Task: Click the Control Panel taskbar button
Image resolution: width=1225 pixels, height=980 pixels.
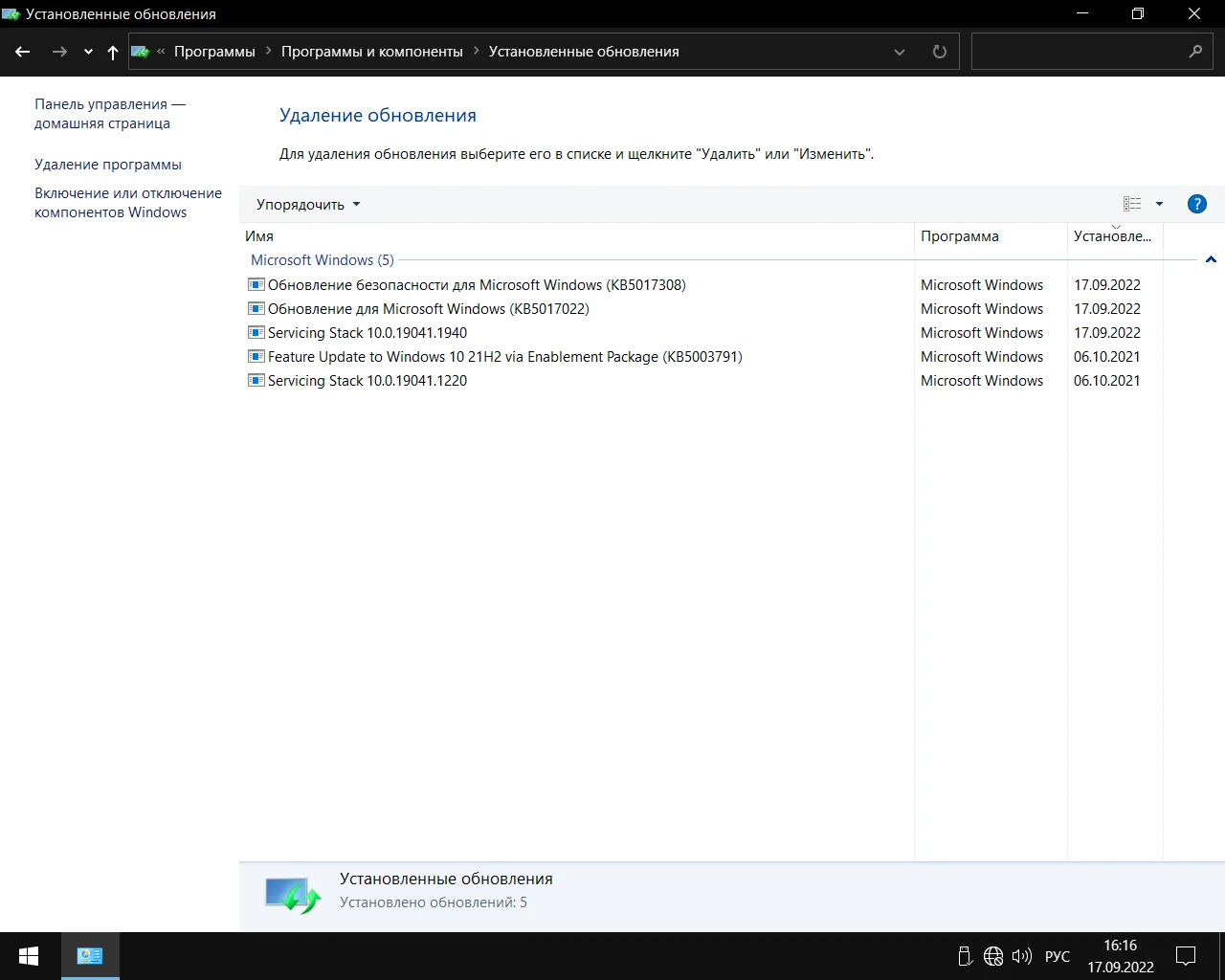Action: 90,956
